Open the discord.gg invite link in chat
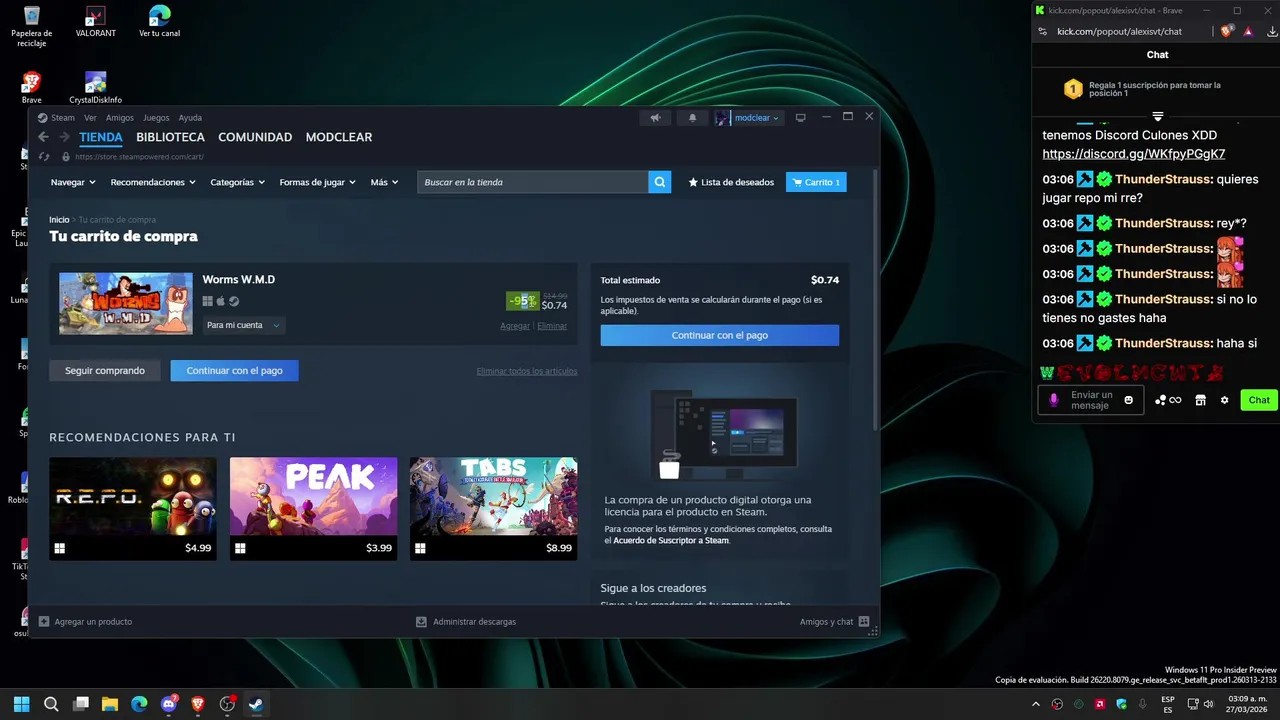The image size is (1280, 720). pos(1134,154)
